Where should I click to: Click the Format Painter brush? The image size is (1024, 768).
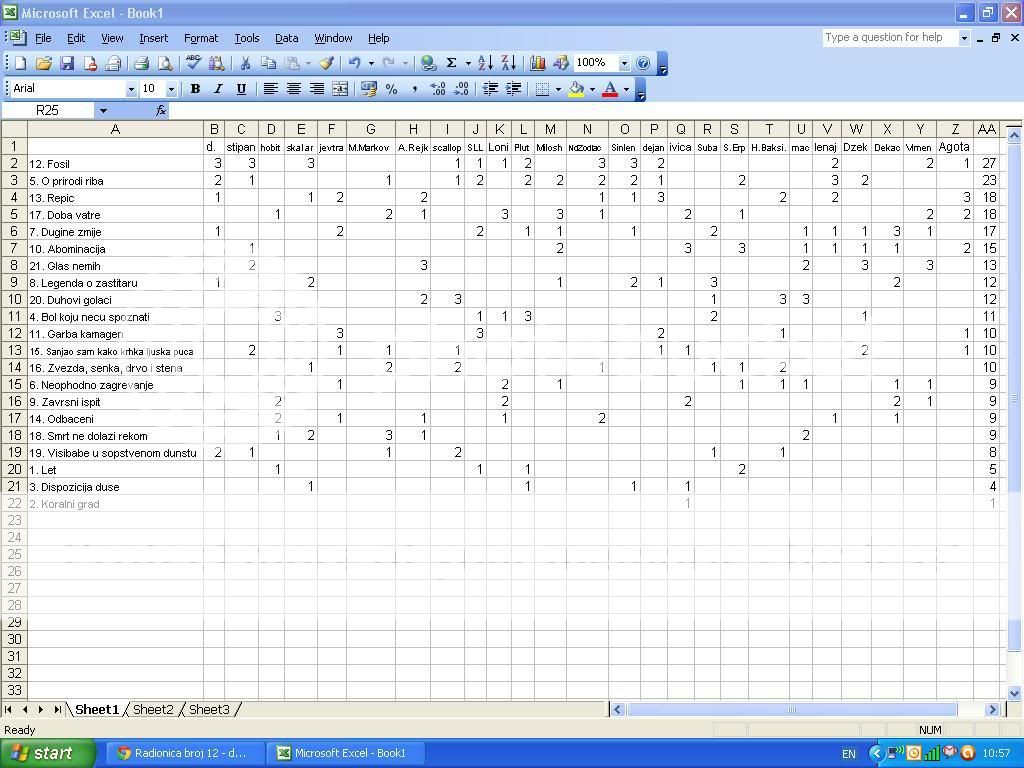pos(326,63)
